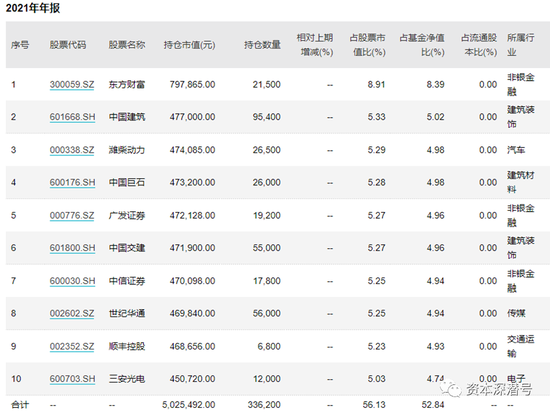This screenshot has width=550, height=413.
Task: Open stock code link 300059.SZ
Action: point(72,85)
